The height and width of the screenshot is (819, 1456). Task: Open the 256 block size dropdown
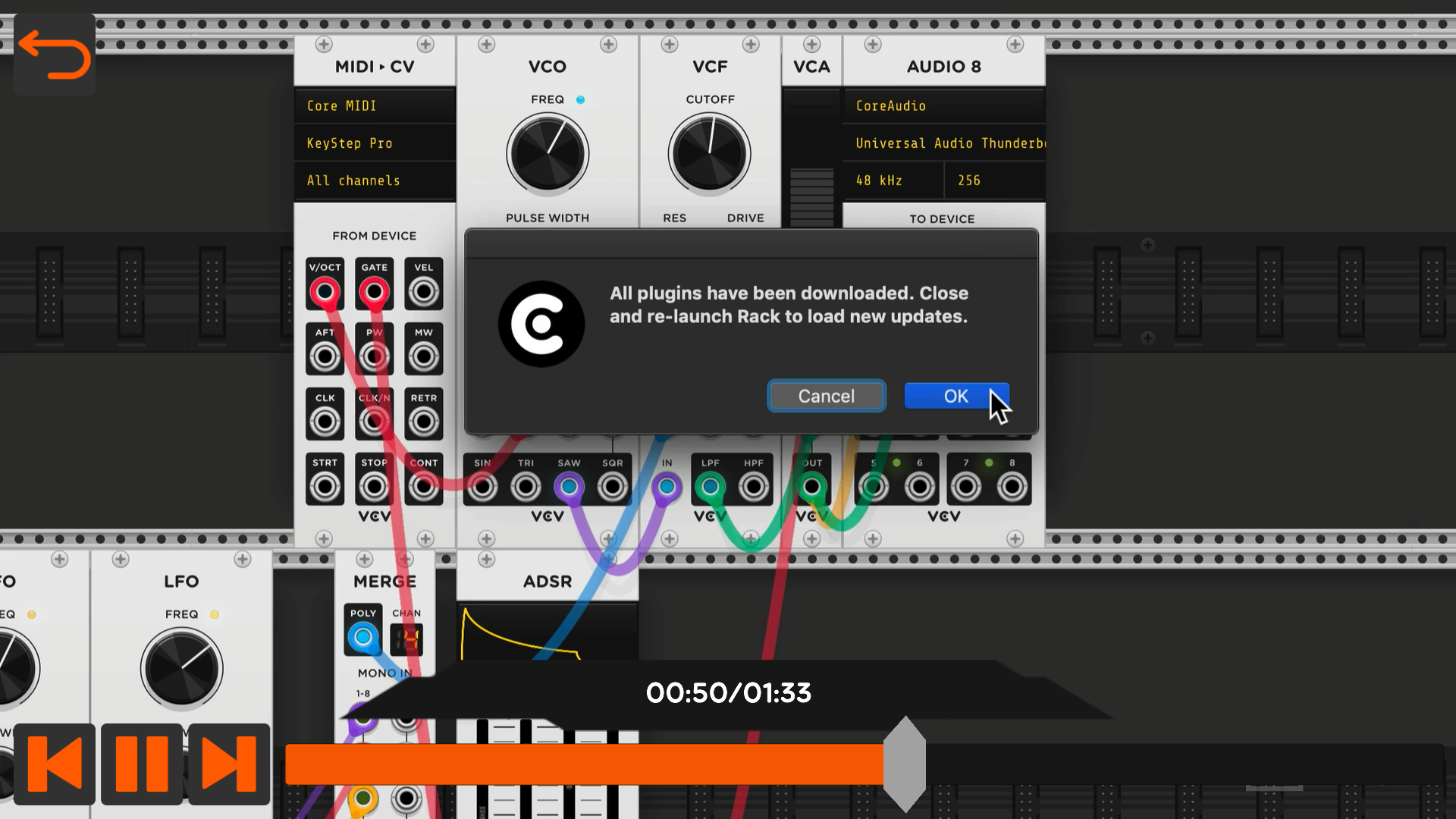[x=995, y=180]
